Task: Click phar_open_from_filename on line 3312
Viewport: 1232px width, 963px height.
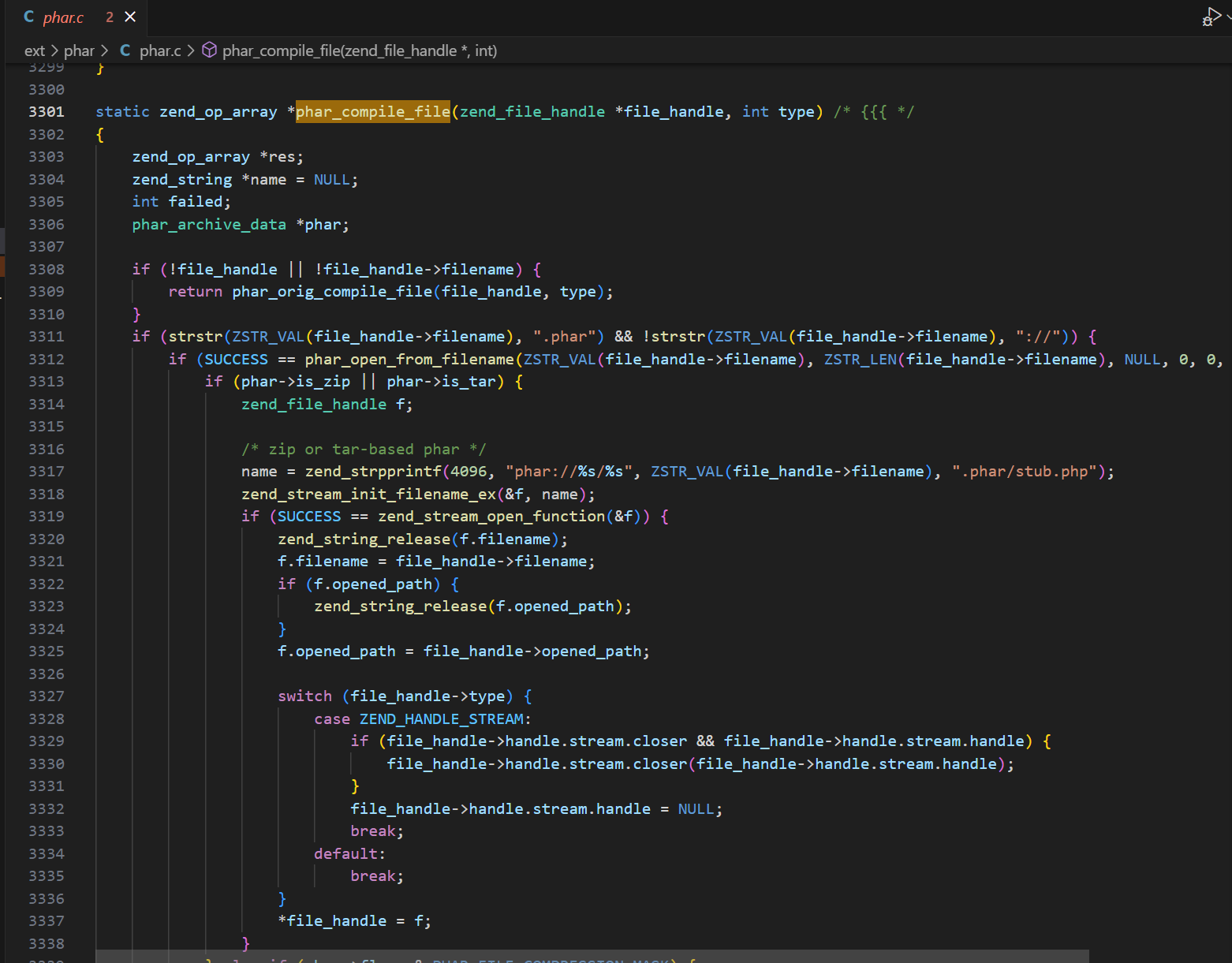Action: click(x=409, y=360)
